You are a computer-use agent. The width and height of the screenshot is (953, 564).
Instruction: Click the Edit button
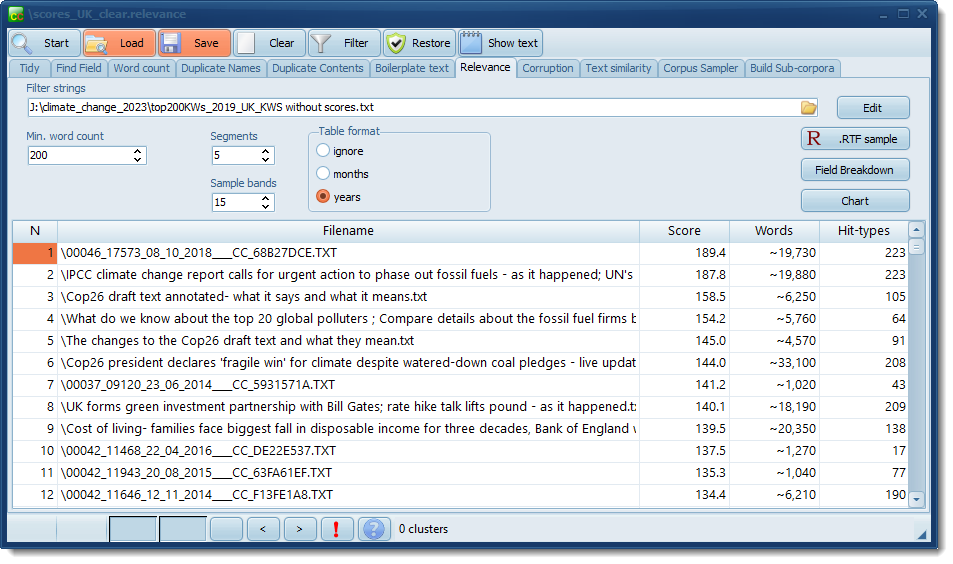[x=873, y=108]
